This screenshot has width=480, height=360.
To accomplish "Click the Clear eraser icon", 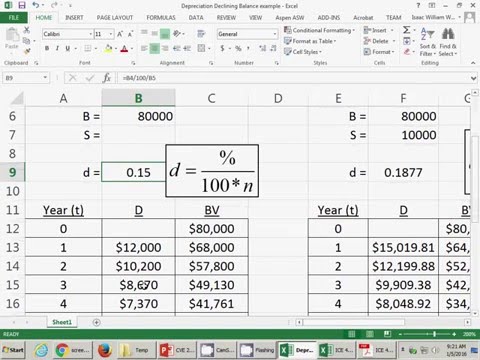I will [x=407, y=52].
